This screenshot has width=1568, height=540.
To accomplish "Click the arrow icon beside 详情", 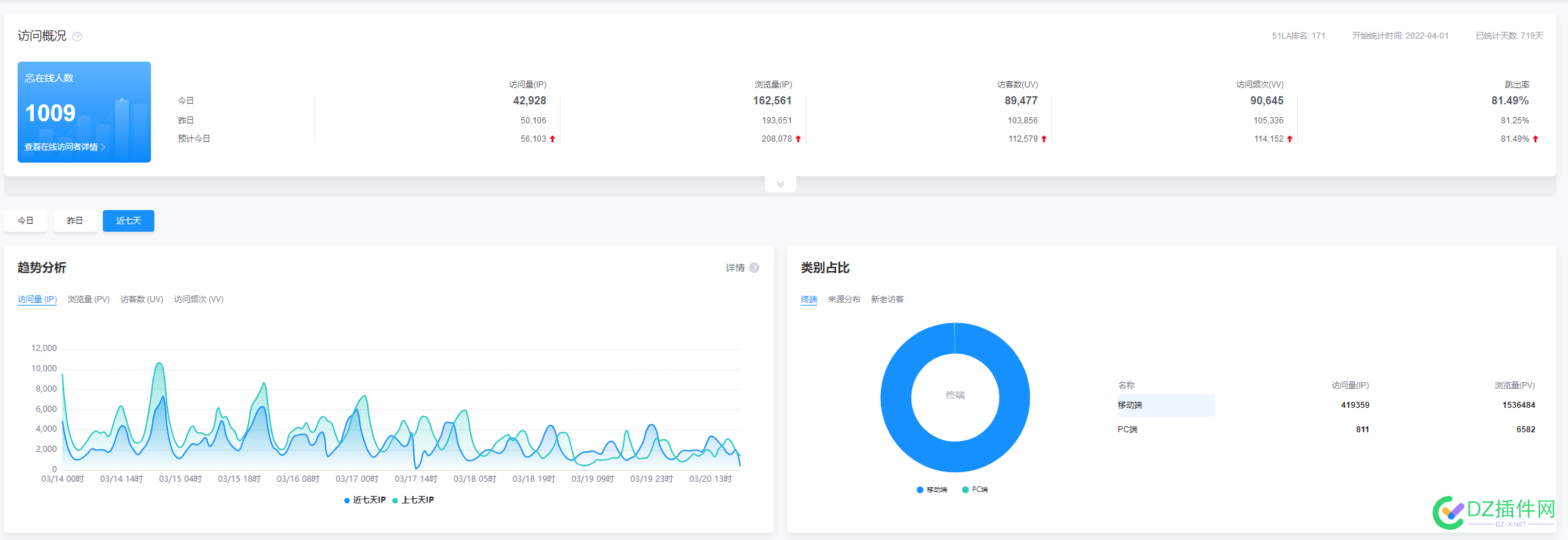I will click(754, 268).
